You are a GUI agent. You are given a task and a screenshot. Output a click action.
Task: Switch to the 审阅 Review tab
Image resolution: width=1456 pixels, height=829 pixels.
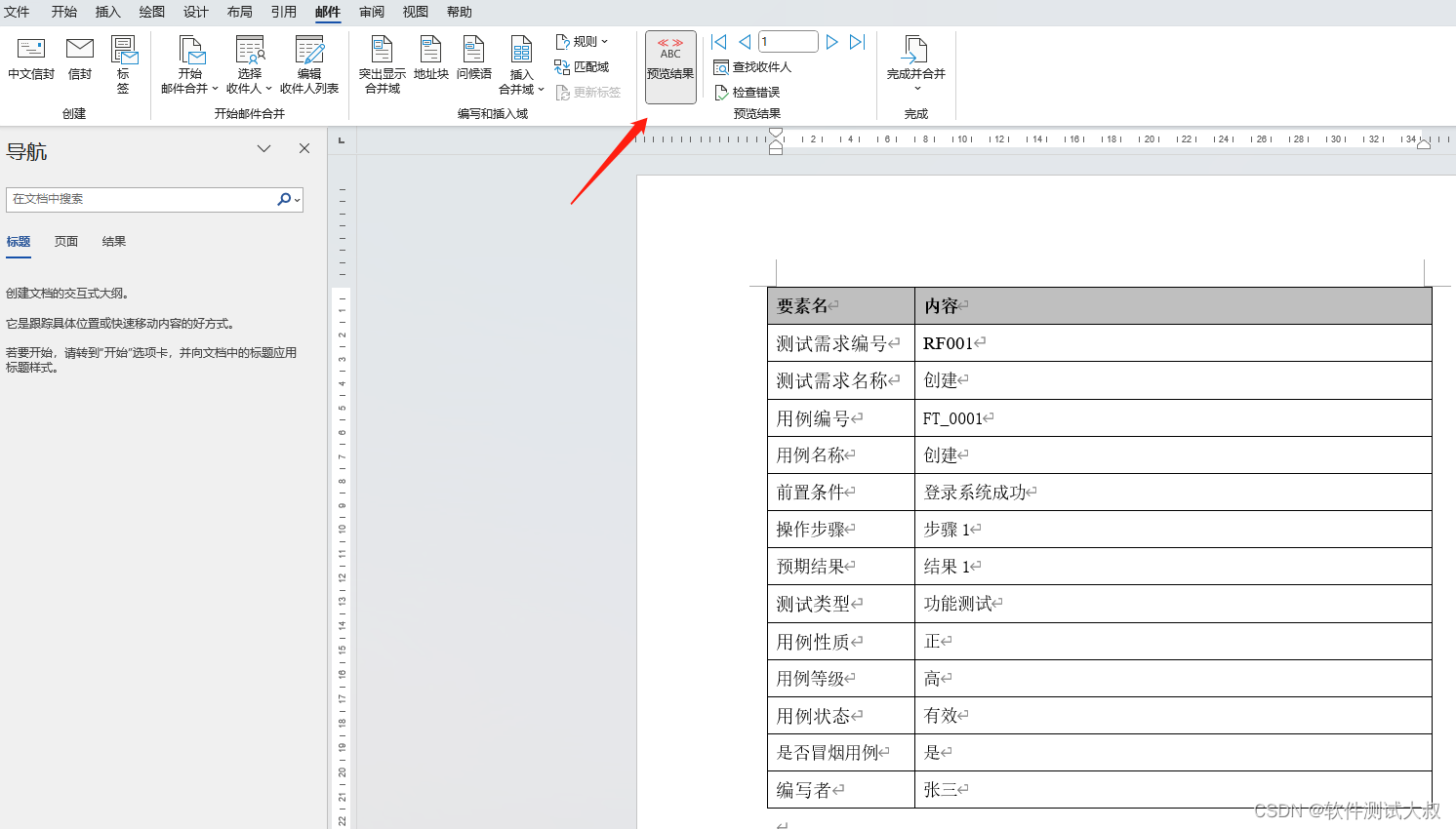372,12
